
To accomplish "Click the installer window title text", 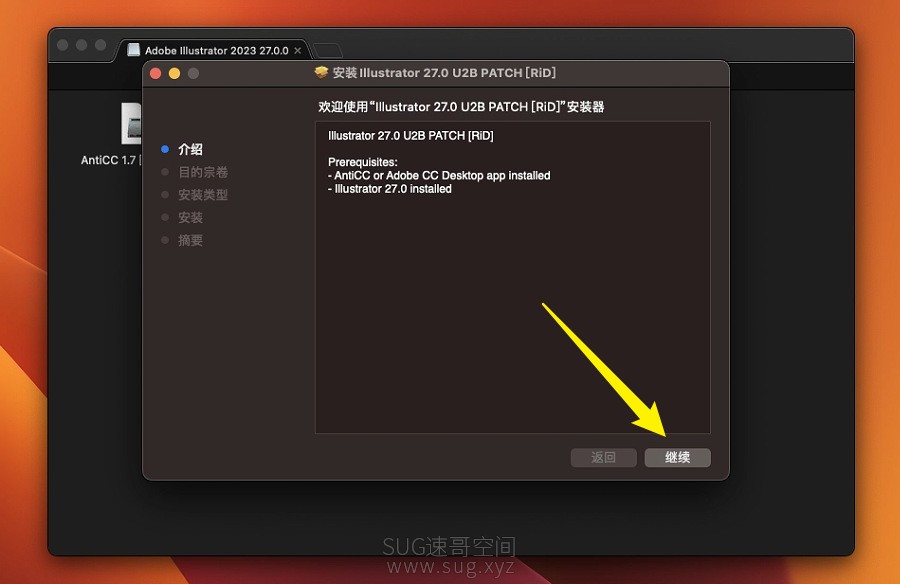I will [x=444, y=72].
